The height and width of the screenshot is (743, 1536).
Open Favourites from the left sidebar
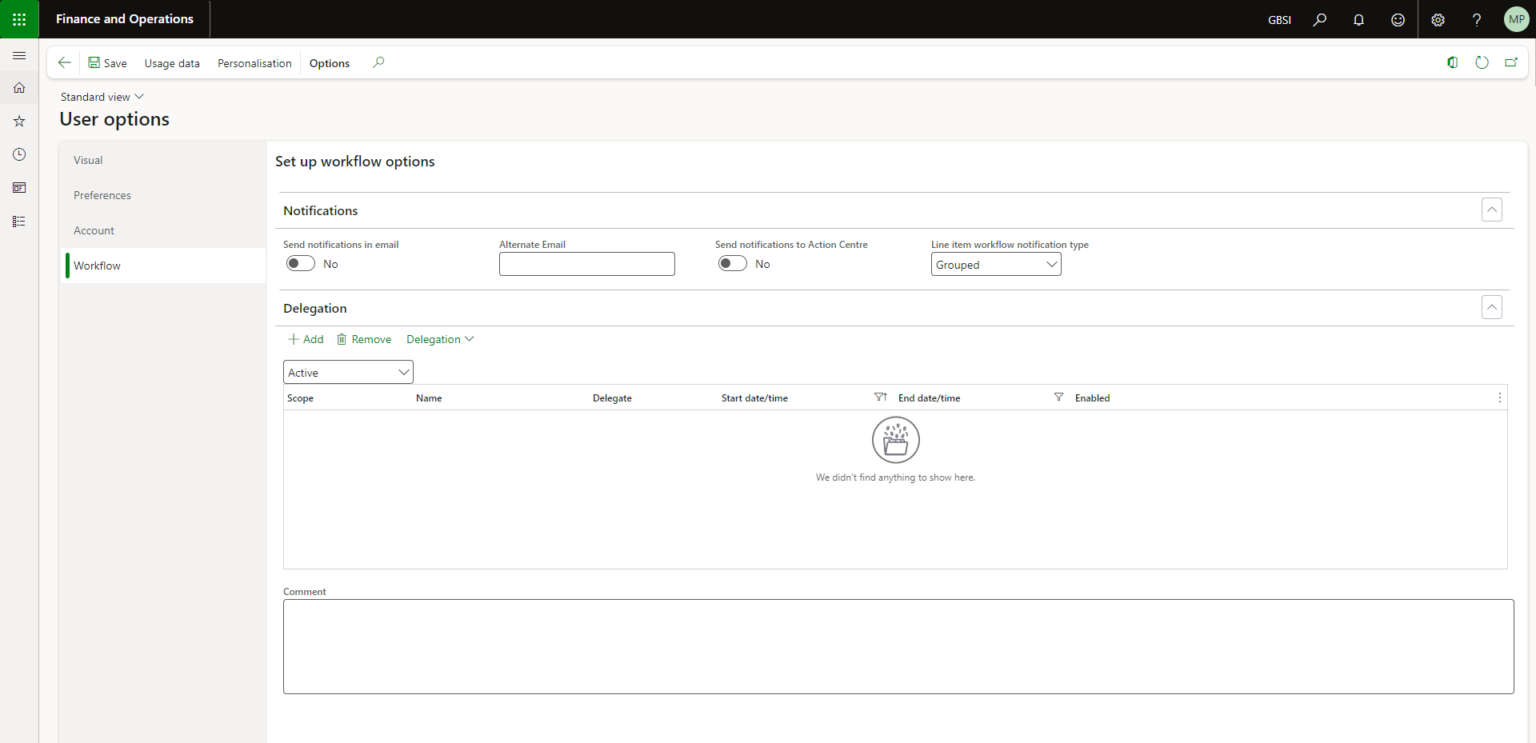click(18, 120)
